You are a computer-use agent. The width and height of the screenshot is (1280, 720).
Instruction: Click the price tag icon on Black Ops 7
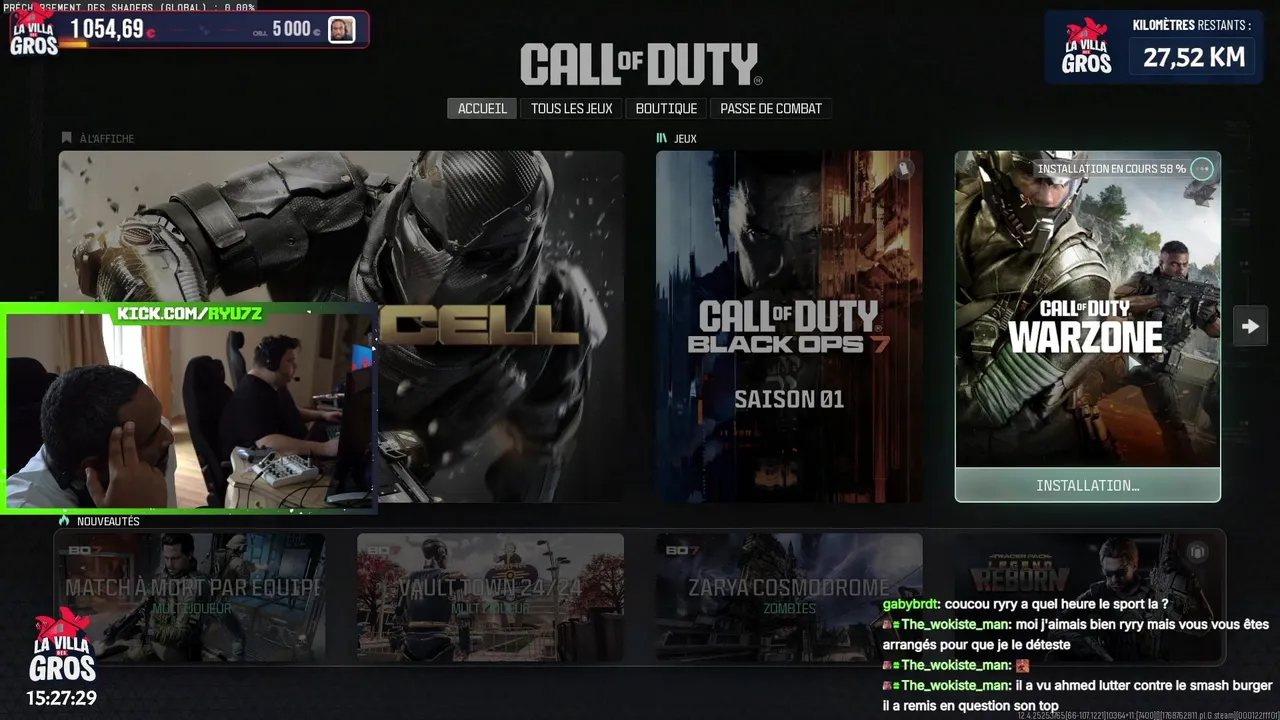pos(904,169)
